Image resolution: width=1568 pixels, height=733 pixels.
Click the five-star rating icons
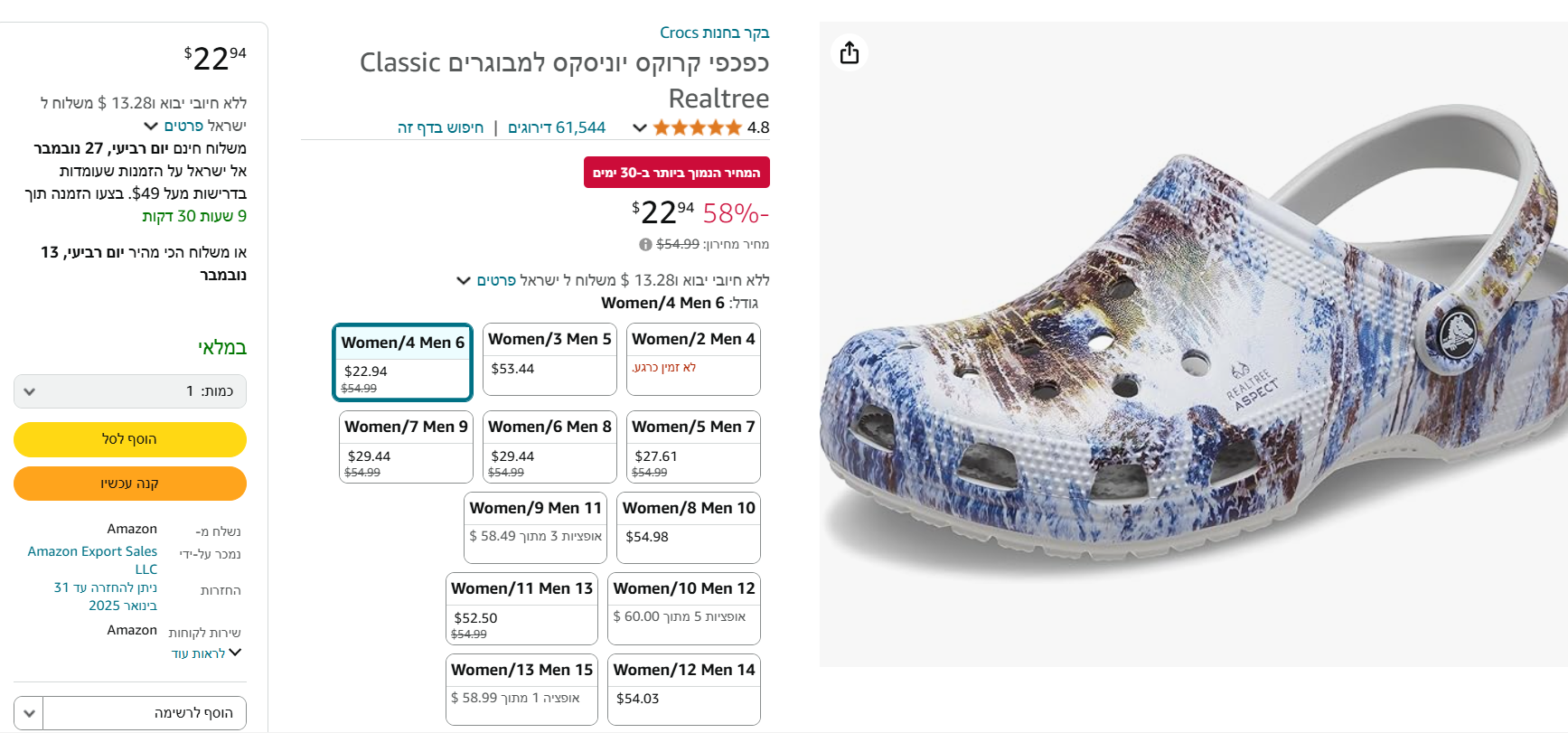point(697,127)
